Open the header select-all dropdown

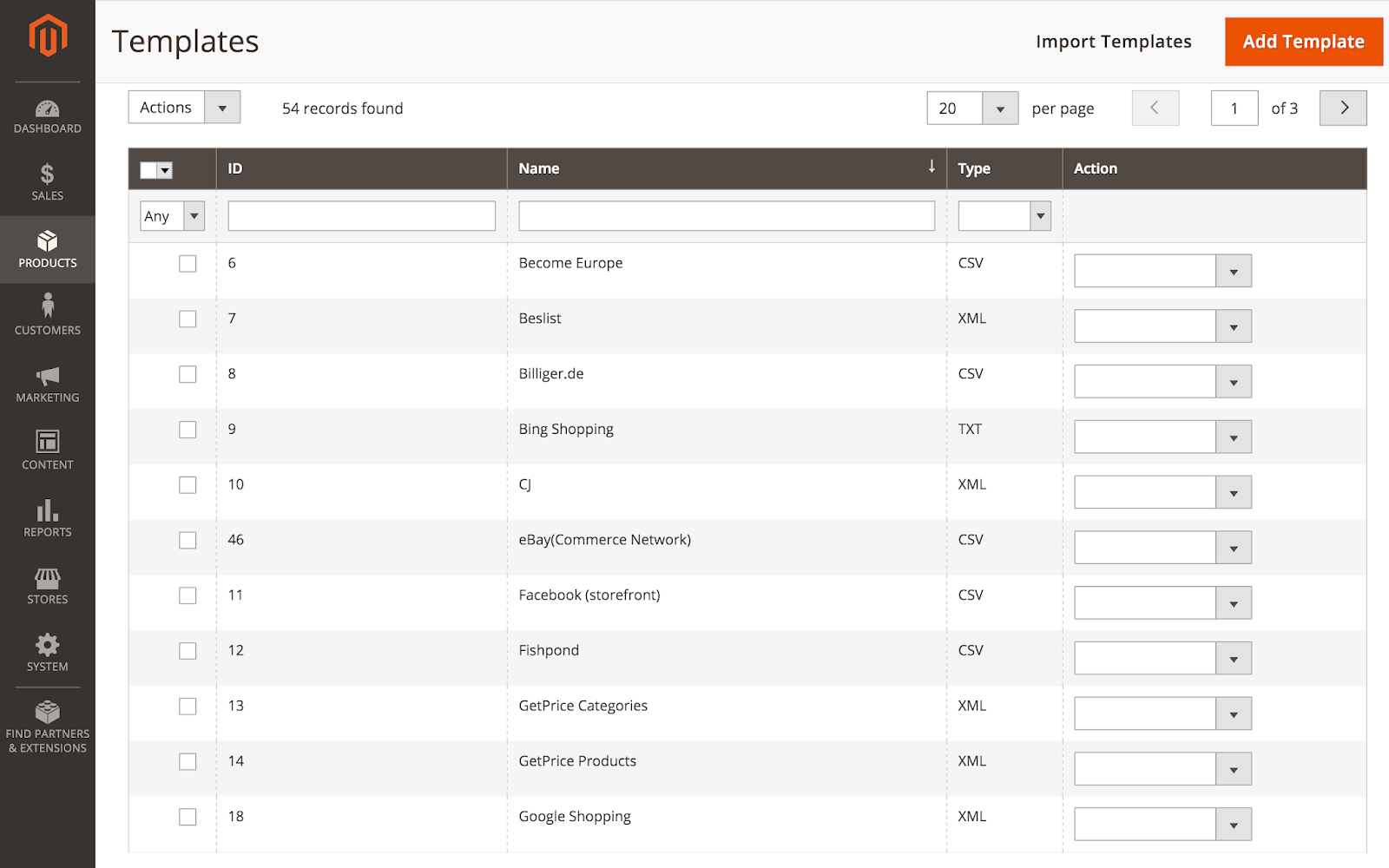156,170
